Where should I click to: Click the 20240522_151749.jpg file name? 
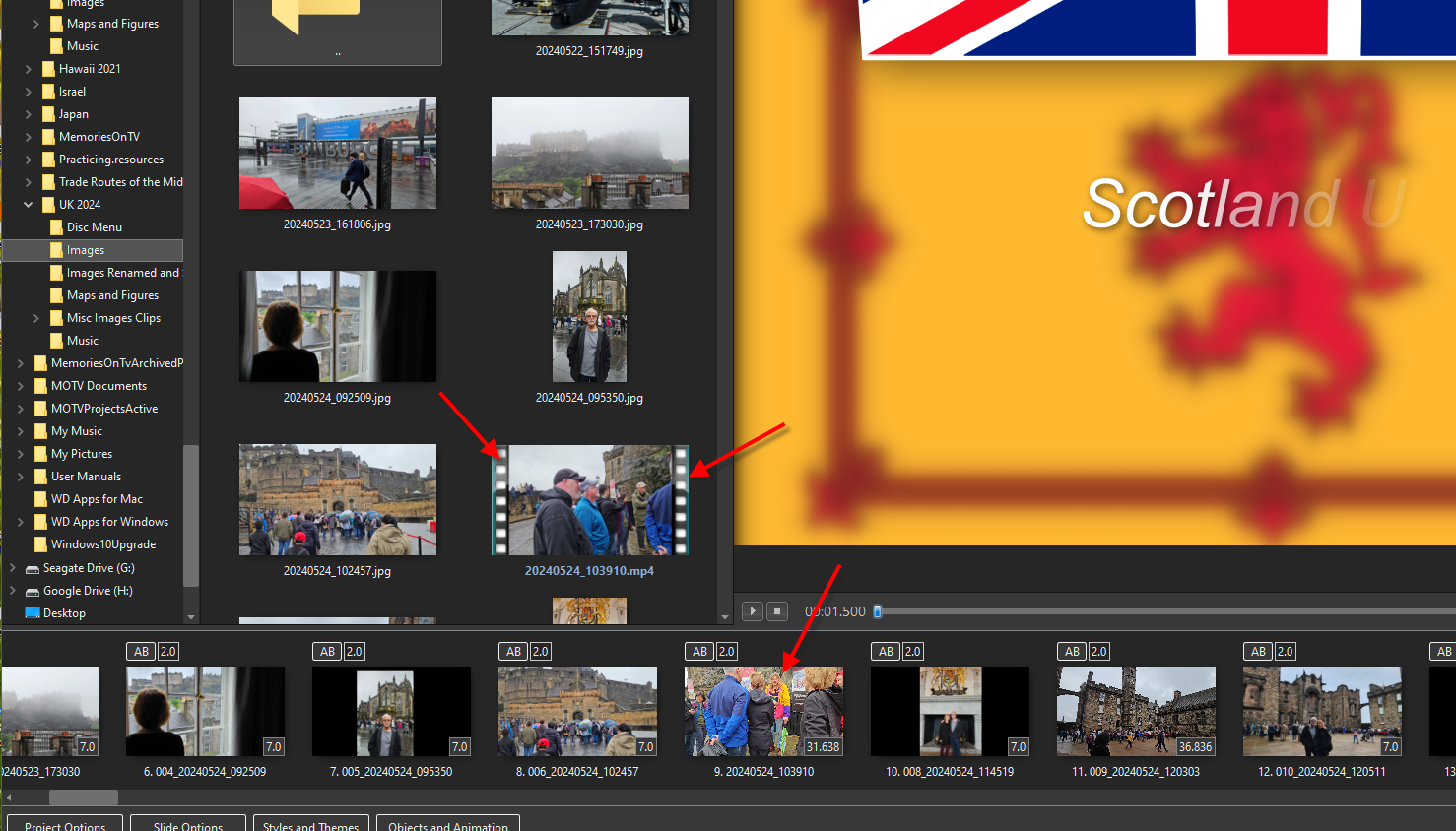coord(589,51)
